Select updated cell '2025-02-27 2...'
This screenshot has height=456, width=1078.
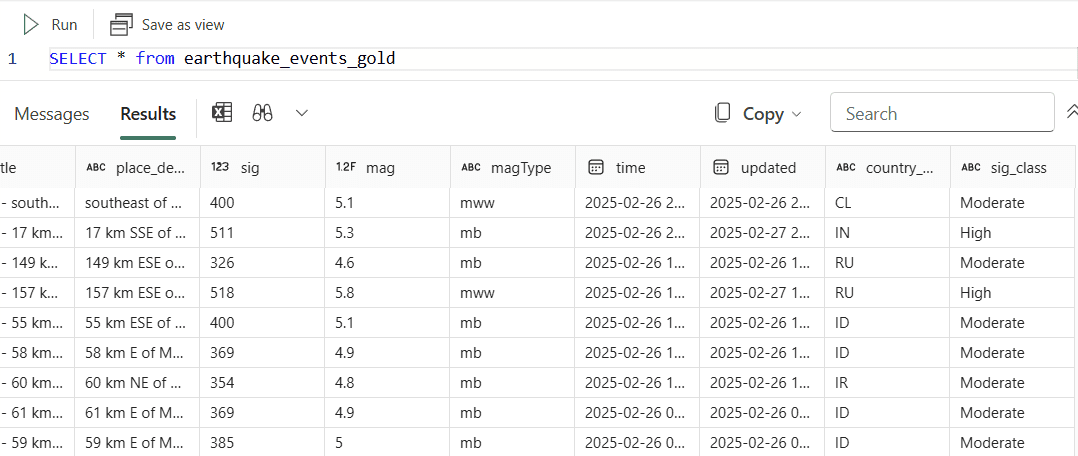[763, 233]
